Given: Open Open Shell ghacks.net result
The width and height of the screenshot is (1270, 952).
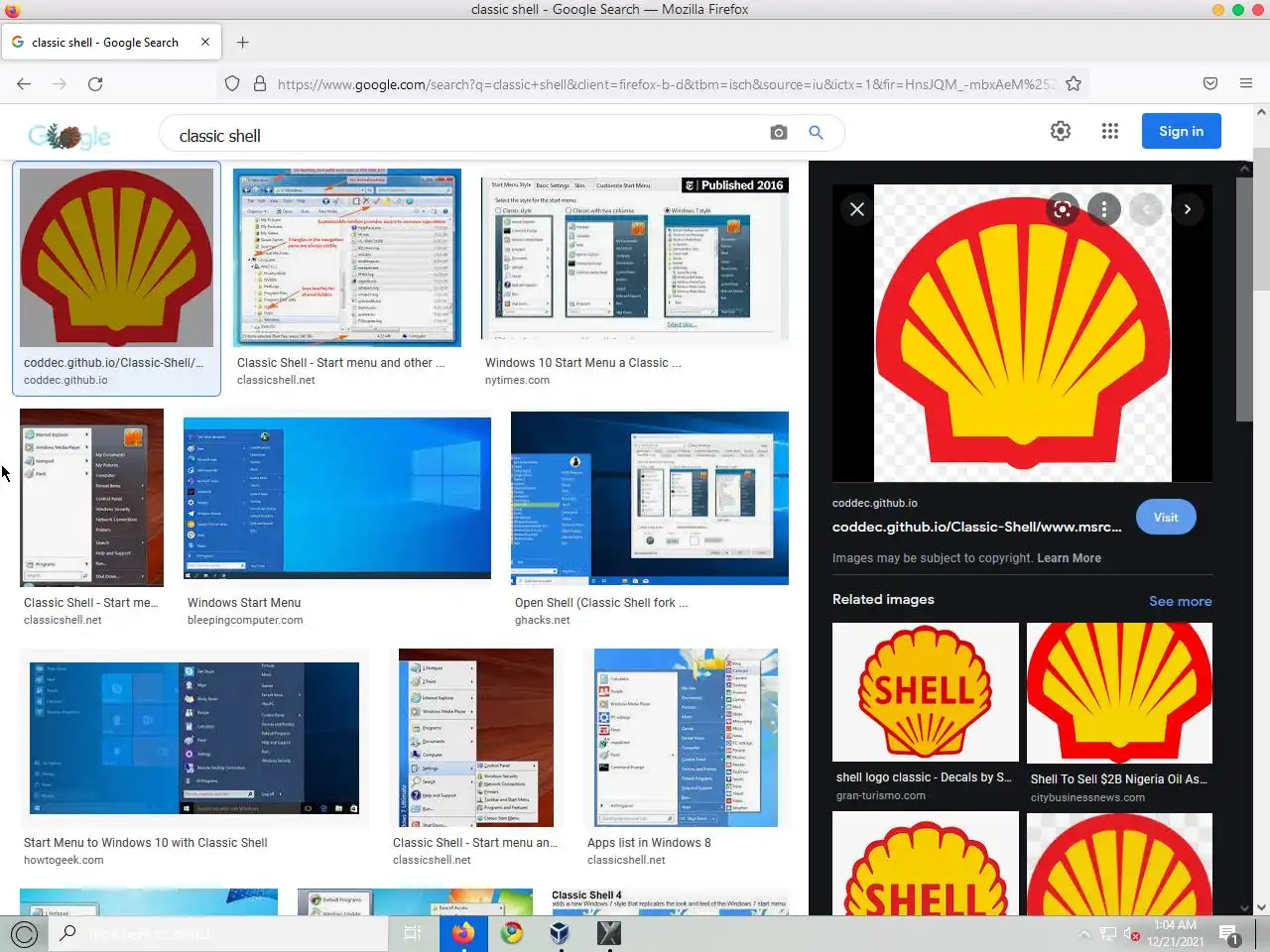Looking at the screenshot, I should [x=650, y=498].
